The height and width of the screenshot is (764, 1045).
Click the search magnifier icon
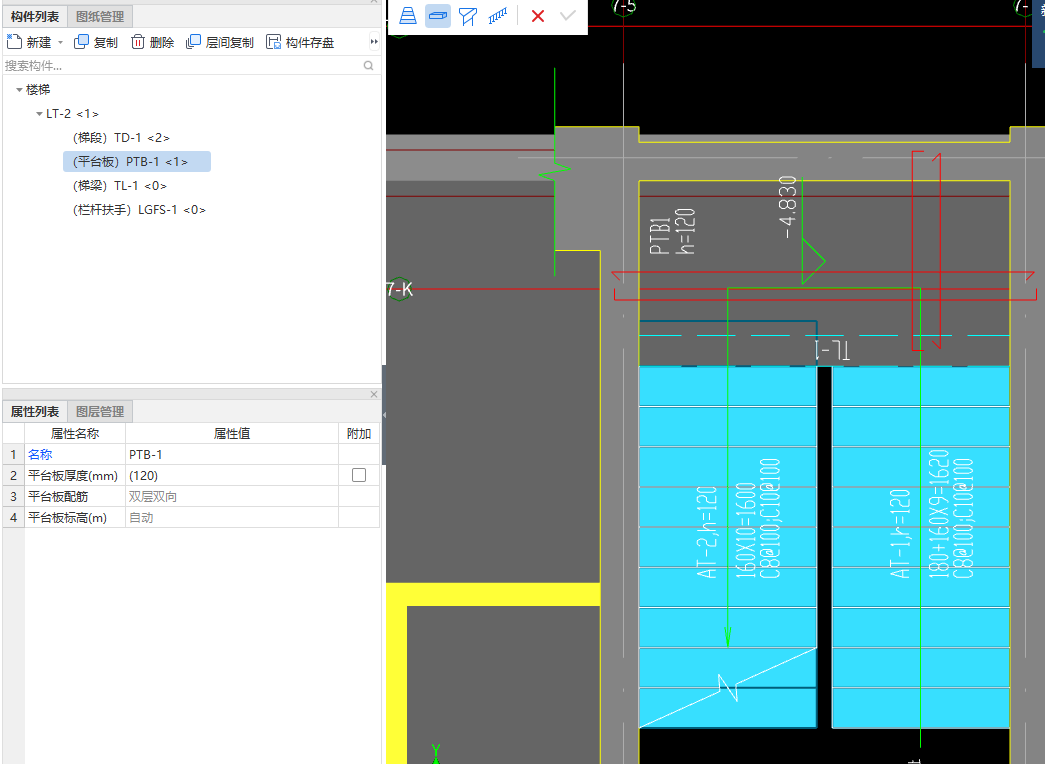pos(369,65)
